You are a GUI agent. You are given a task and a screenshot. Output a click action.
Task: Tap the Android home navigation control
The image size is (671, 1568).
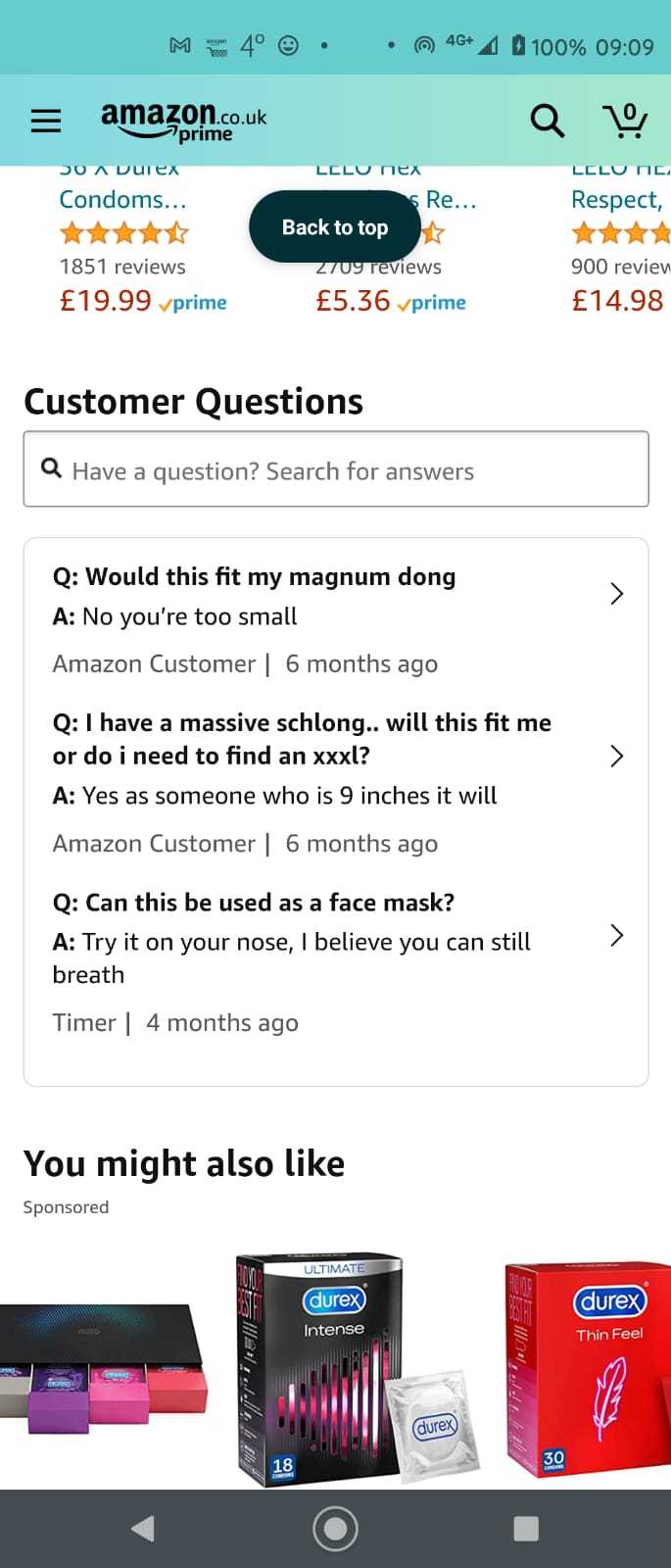[334, 1527]
